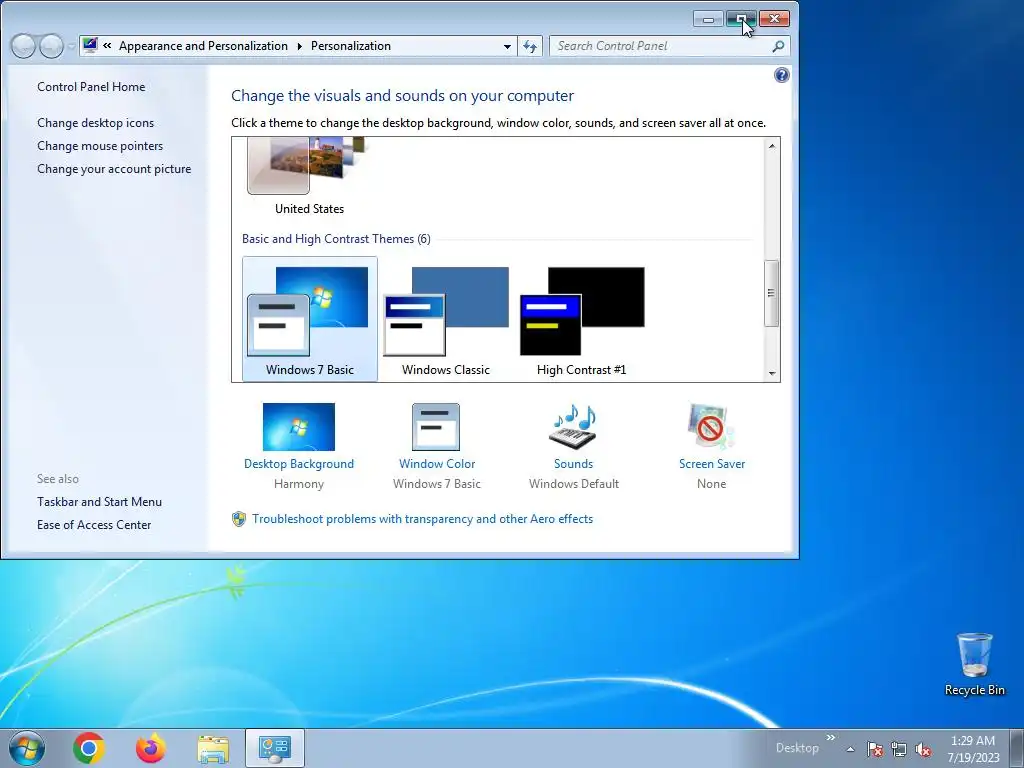Click the muted volume tray icon
Screen dimensions: 1024x768
click(923, 749)
